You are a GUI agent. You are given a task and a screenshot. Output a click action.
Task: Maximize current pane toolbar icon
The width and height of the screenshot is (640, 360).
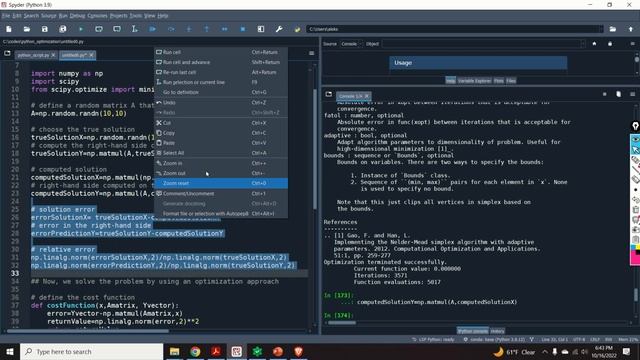[x=261, y=29]
